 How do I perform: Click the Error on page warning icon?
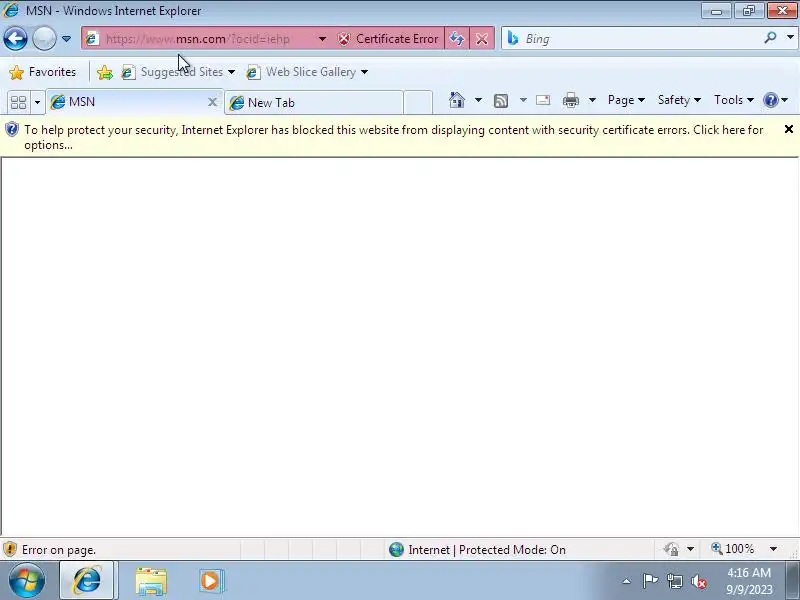(10, 549)
